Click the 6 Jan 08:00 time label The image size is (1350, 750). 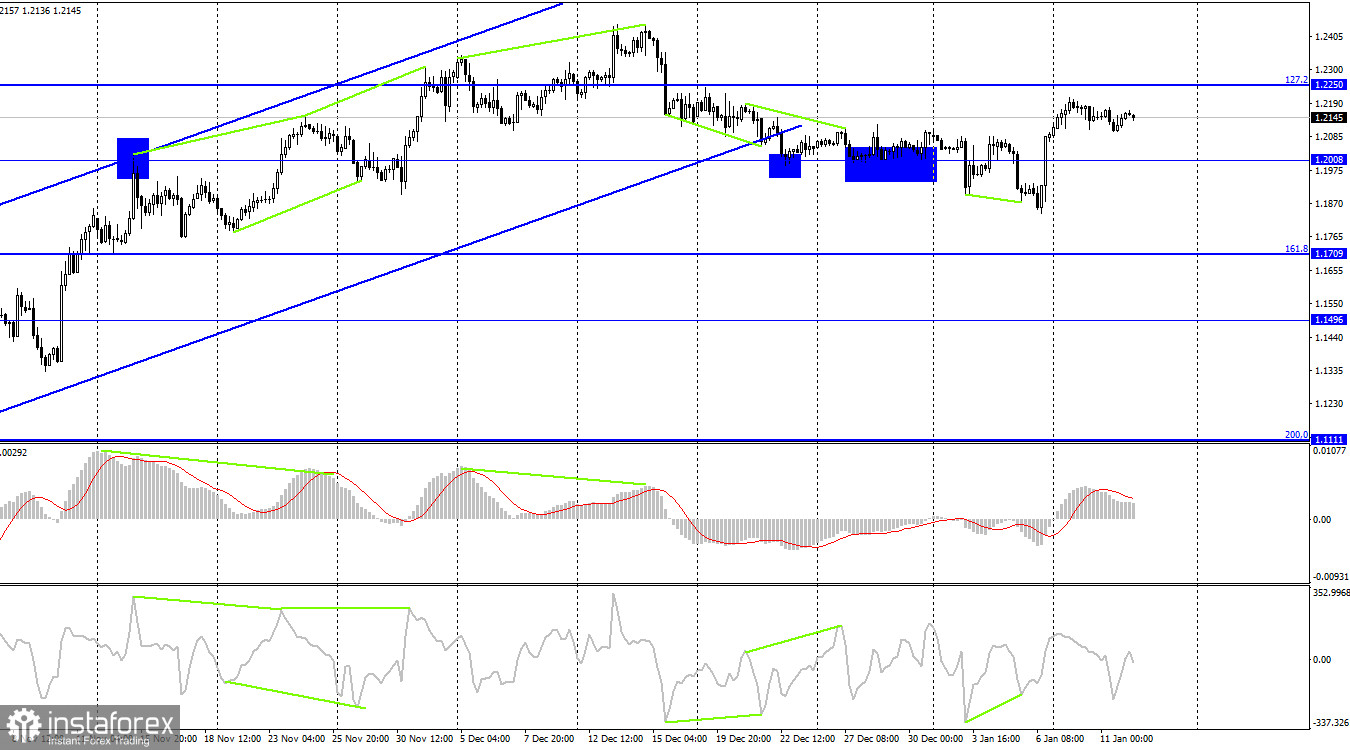coord(1060,739)
